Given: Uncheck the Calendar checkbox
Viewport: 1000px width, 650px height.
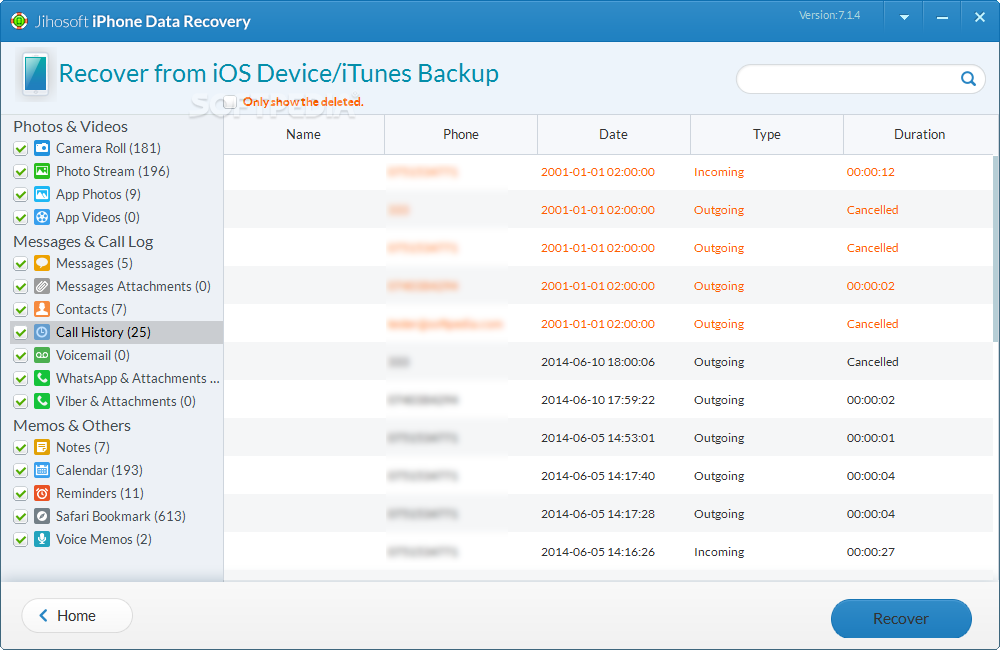Looking at the screenshot, I should click(x=20, y=470).
